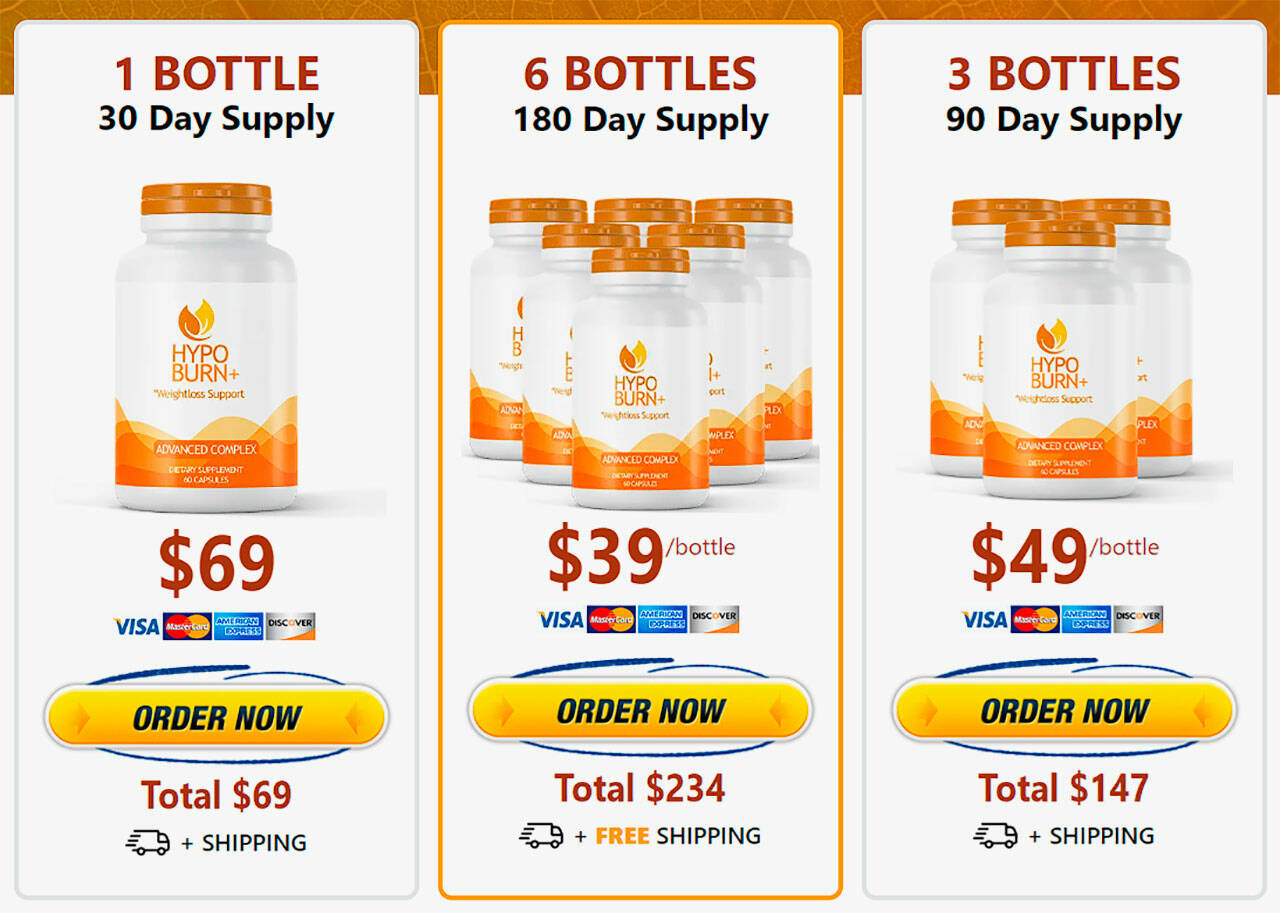Click the Total $234 text
The width and height of the screenshot is (1280, 913).
click(x=640, y=788)
